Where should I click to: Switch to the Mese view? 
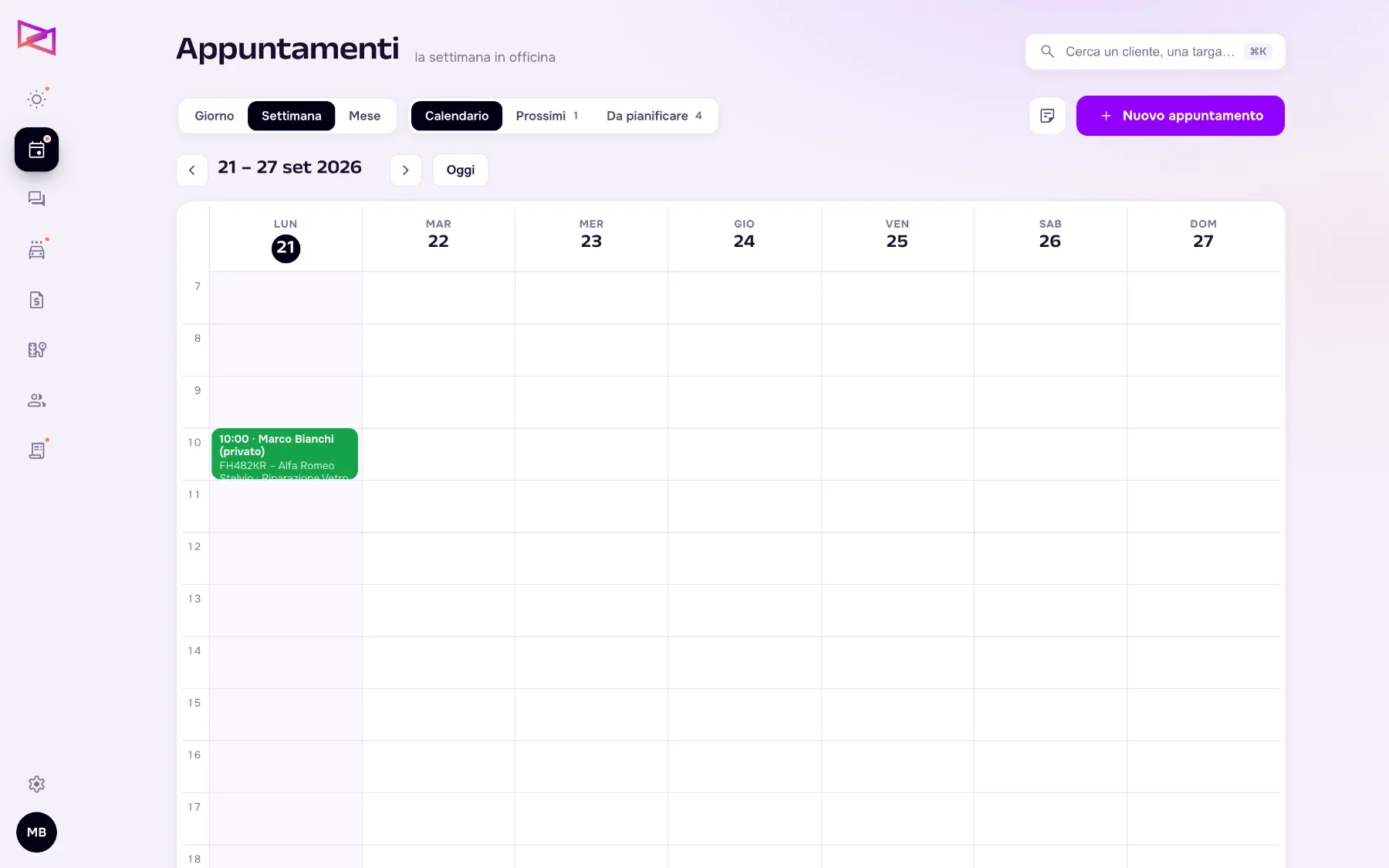coord(364,116)
